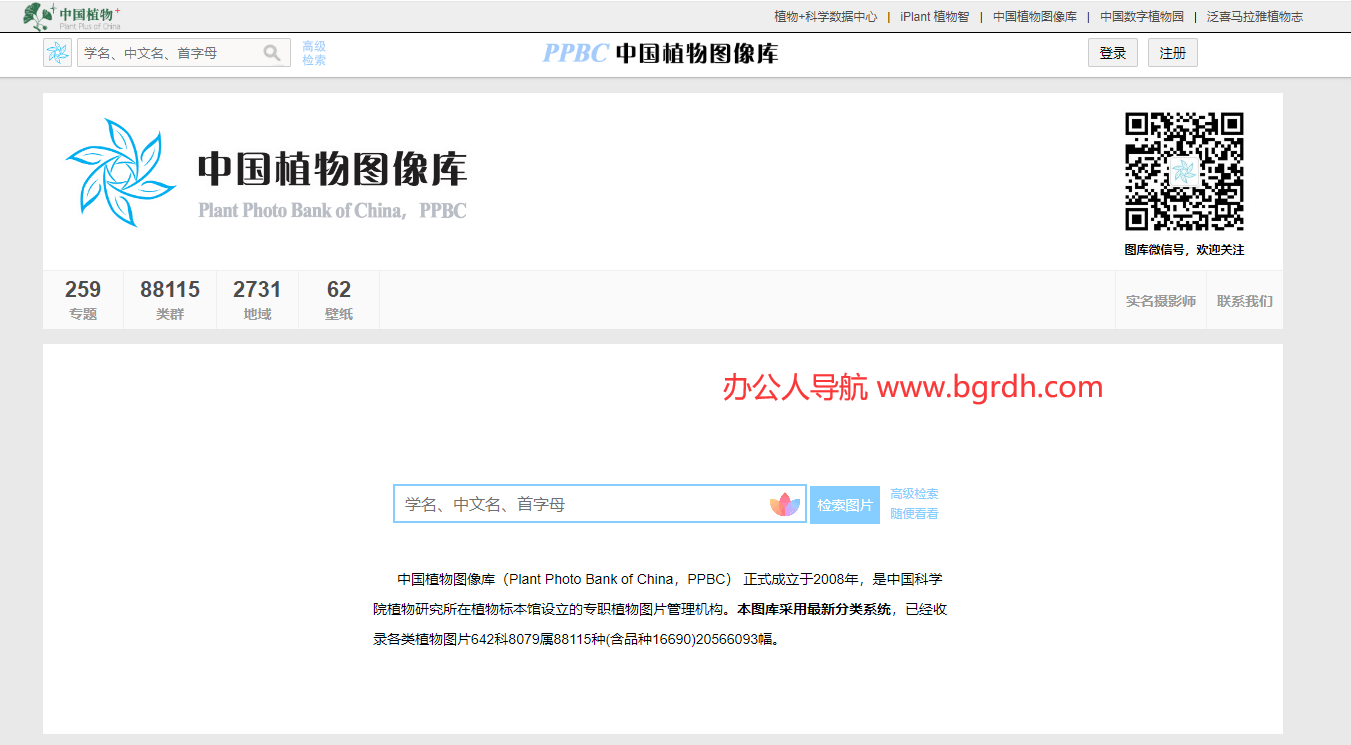Open 植物+科学数据中心 top link
The image size is (1351, 745).
tap(826, 17)
